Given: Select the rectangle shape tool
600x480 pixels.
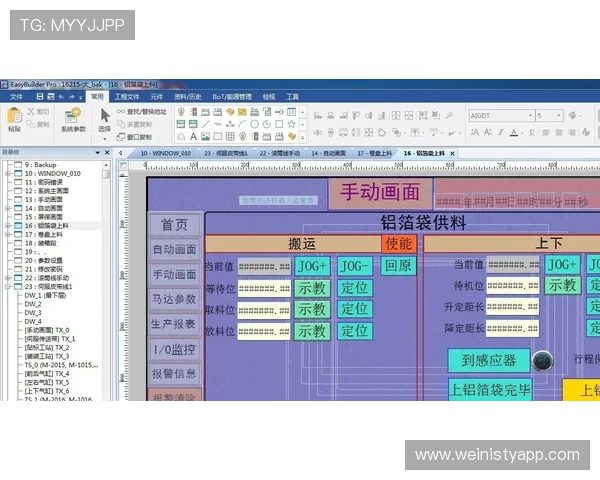Looking at the screenshot, I should coord(279,124).
